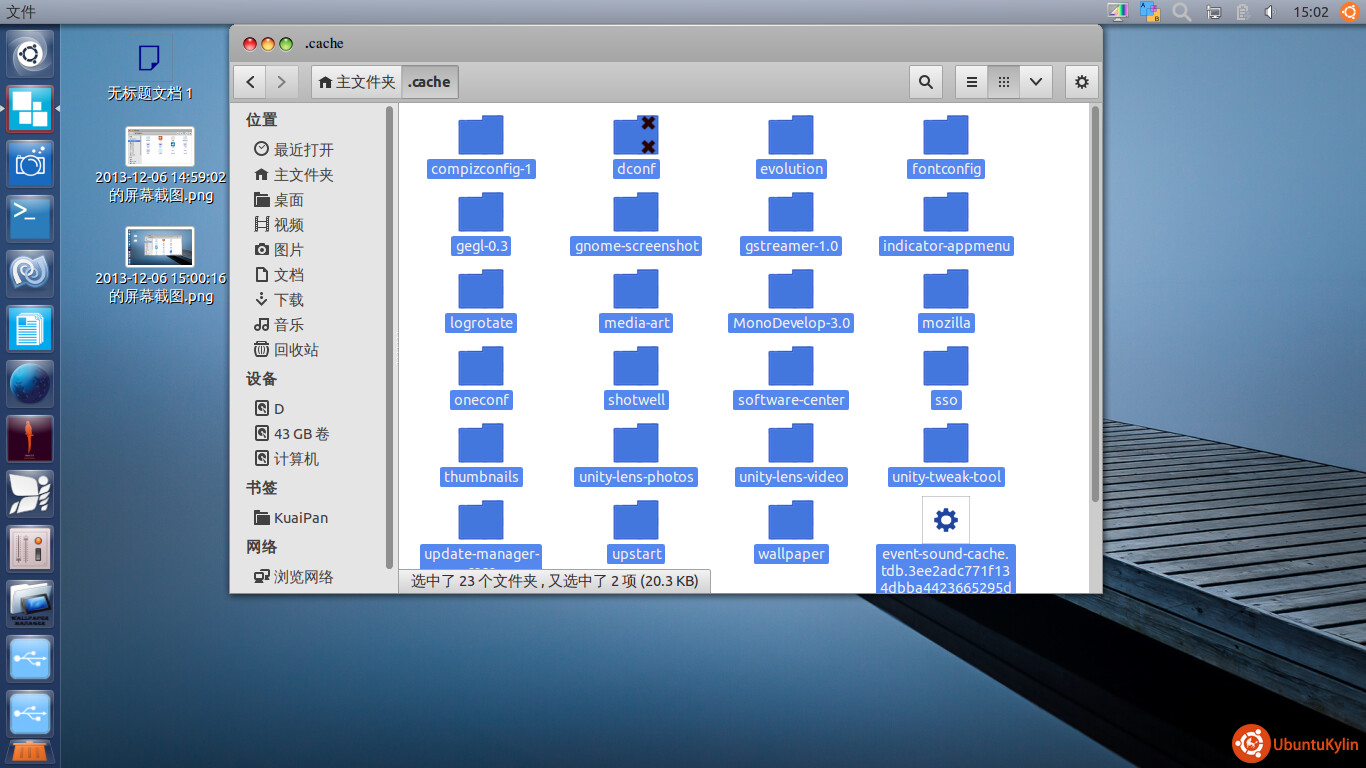Click the .cache path bar button

pos(430,82)
